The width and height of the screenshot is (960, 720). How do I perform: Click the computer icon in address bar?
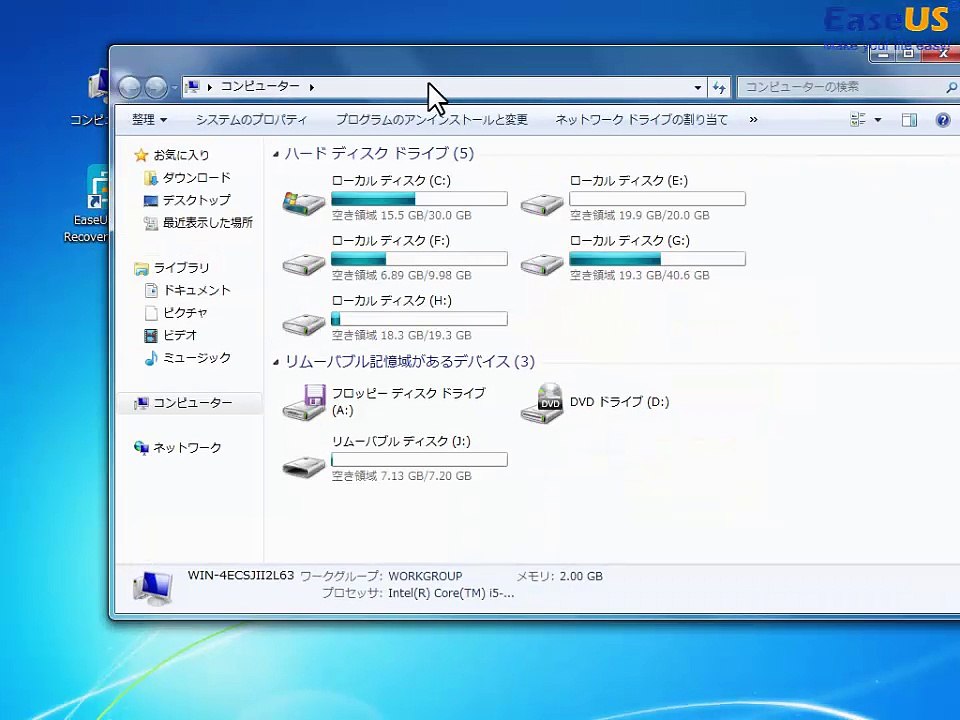[x=192, y=87]
